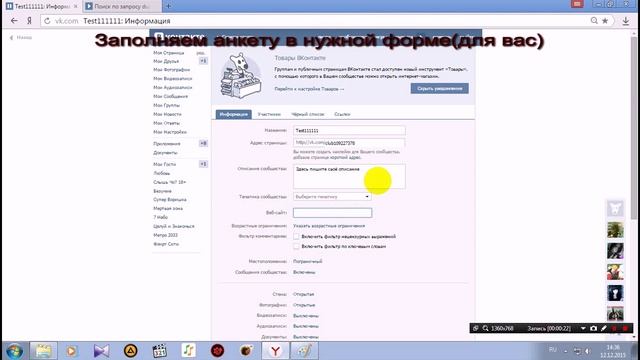Click the first red pause recording button
This screenshot has width=640, height=360.
click(615, 328)
